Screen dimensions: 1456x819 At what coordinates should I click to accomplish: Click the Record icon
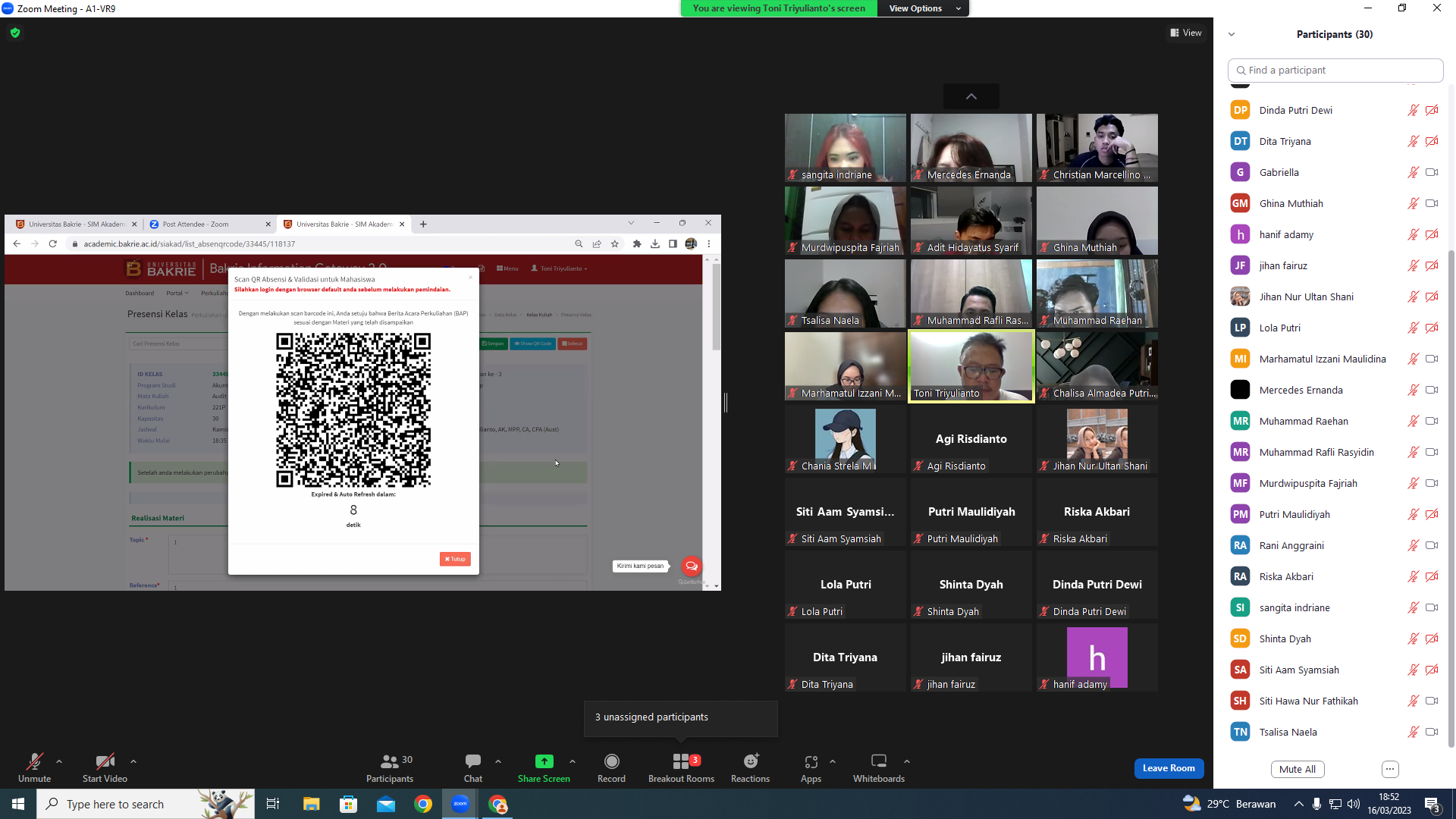[x=611, y=761]
